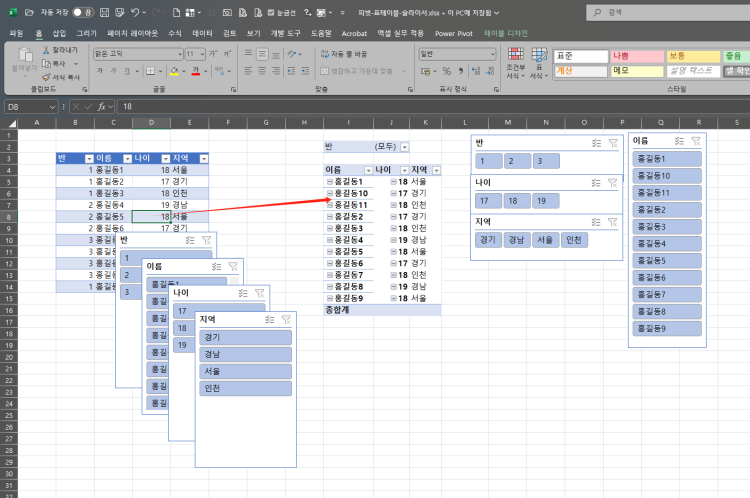Open the 지역 column filter in the table
This screenshot has width=750, height=498.
pos(204,158)
